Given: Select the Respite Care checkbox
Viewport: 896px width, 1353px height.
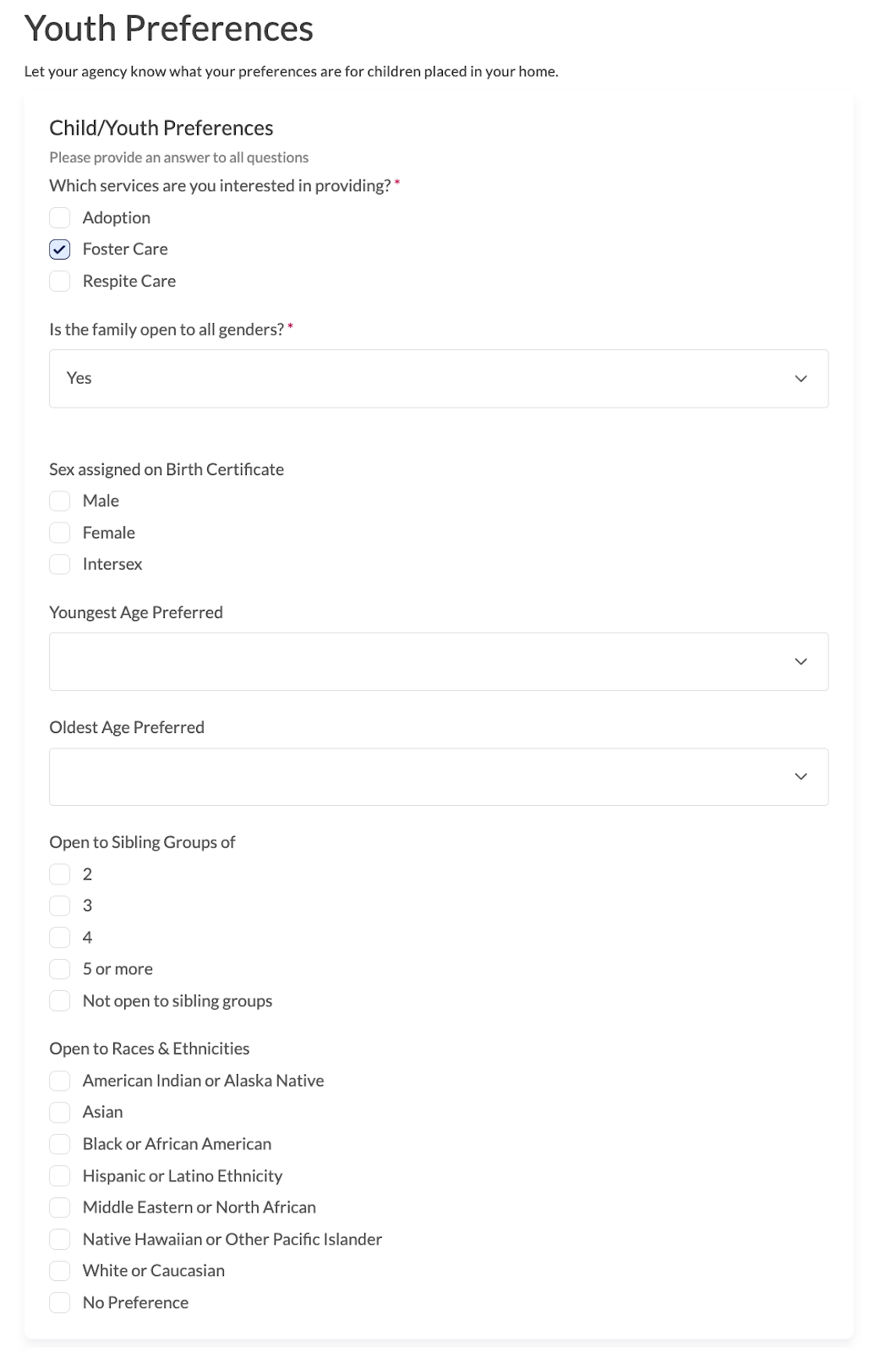Looking at the screenshot, I should (x=60, y=282).
